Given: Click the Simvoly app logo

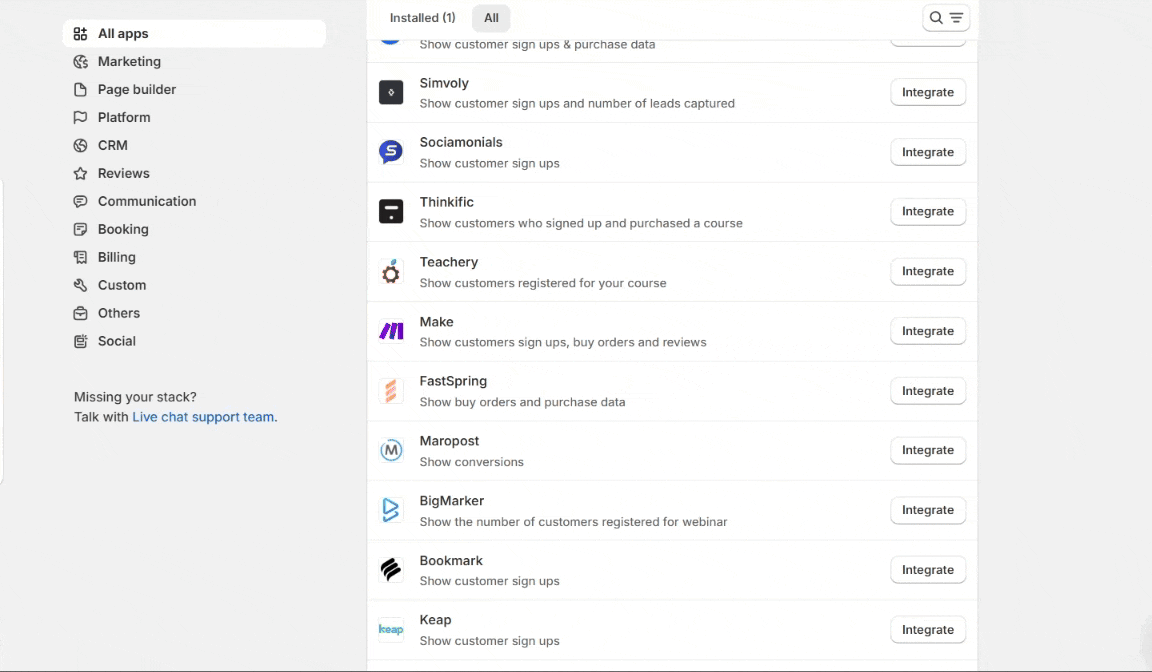Looking at the screenshot, I should coord(391,93).
